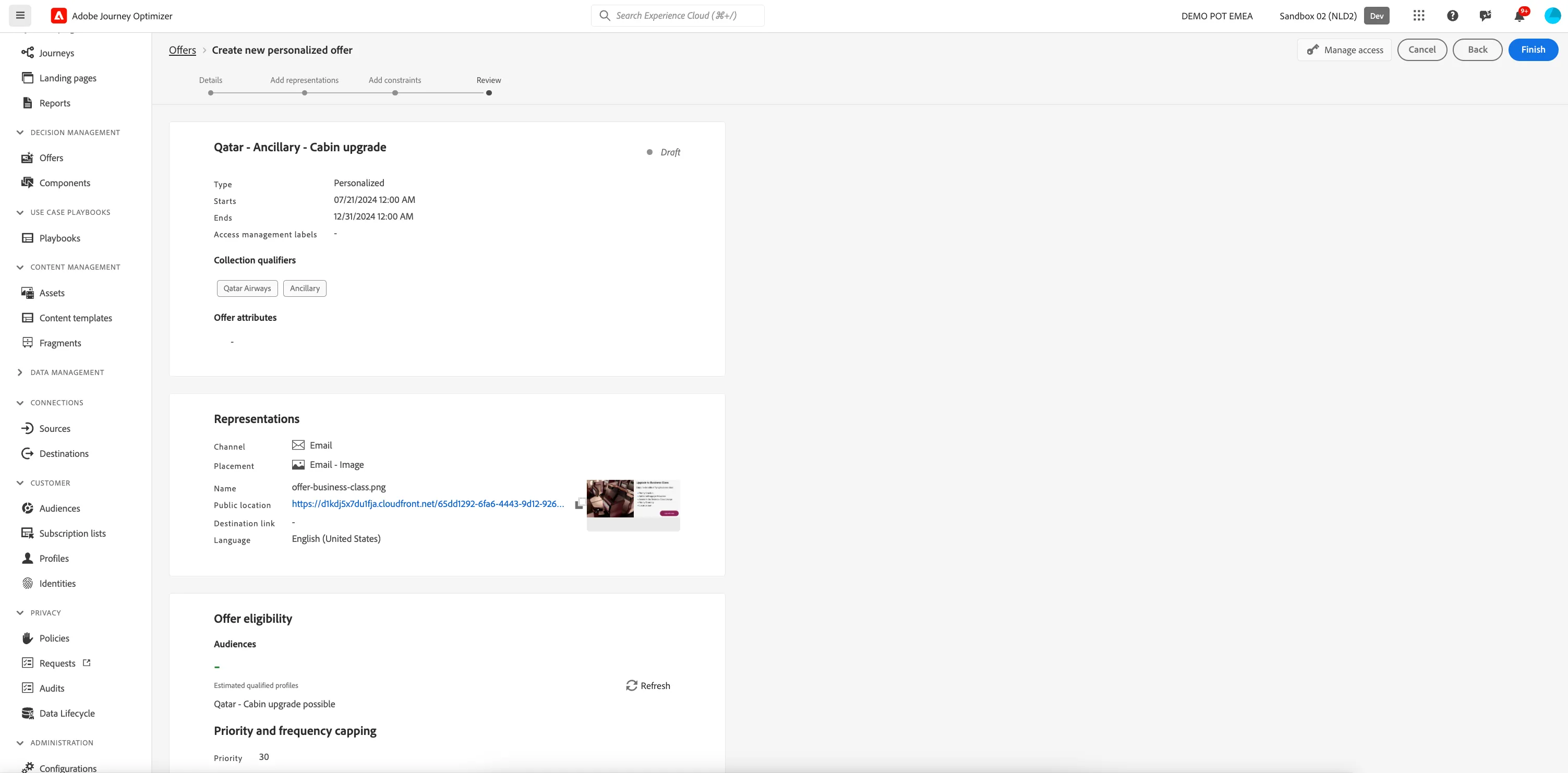Expand the Data Management section
Screen dimensions: 1568x773
coord(20,372)
